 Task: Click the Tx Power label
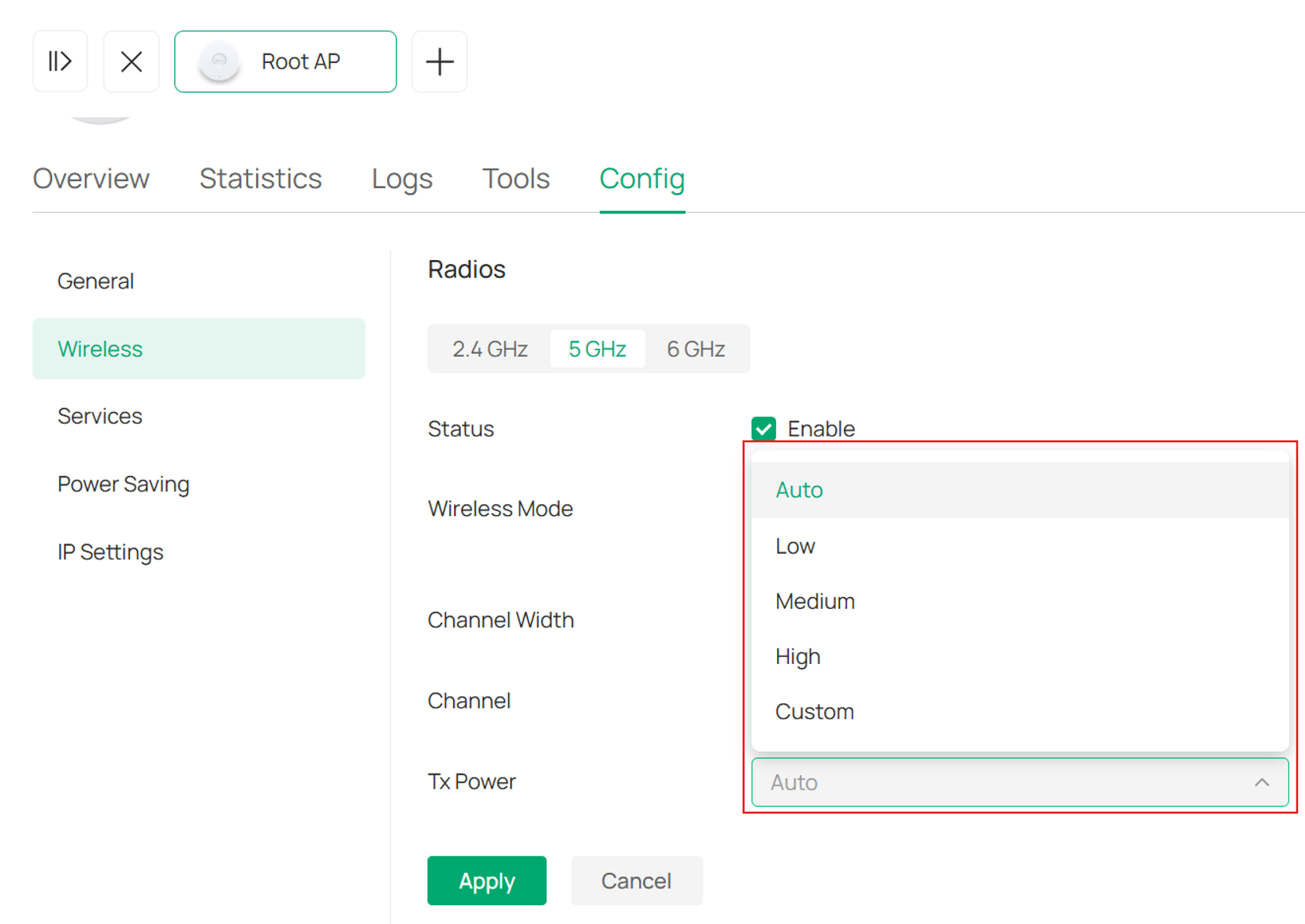tap(471, 781)
